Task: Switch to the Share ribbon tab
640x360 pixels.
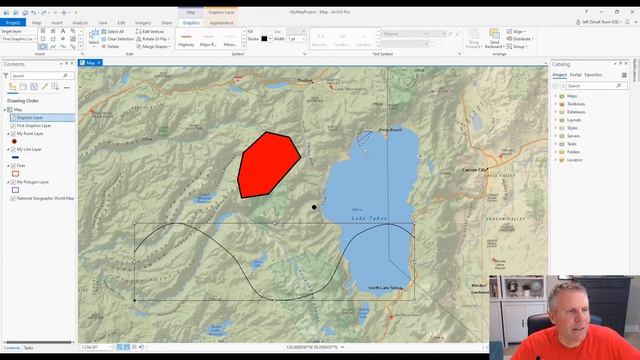Action: (167, 23)
